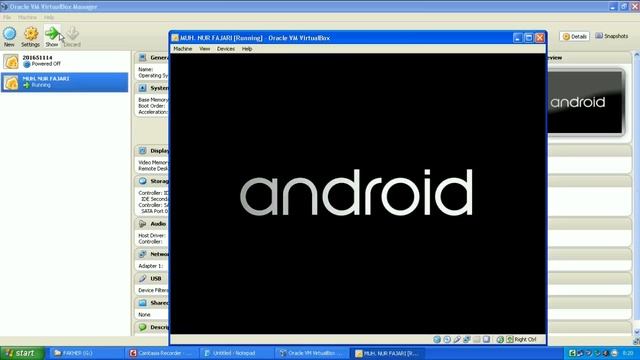This screenshot has height=360, width=640.
Task: Switch to Oracle VM VirtualBox Manager taskbar item
Action: tap(312, 353)
